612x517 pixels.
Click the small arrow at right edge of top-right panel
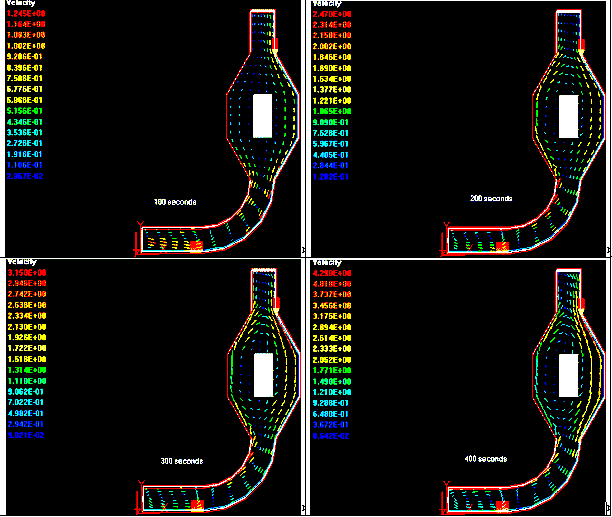click(x=608, y=248)
